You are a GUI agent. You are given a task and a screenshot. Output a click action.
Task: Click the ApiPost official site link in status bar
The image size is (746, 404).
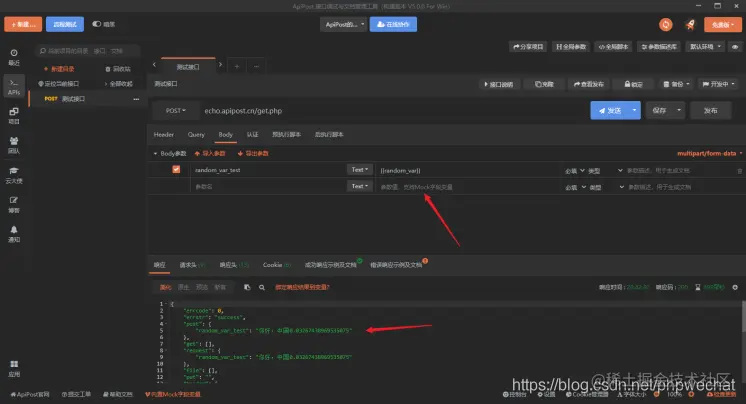pyautogui.click(x=30, y=394)
